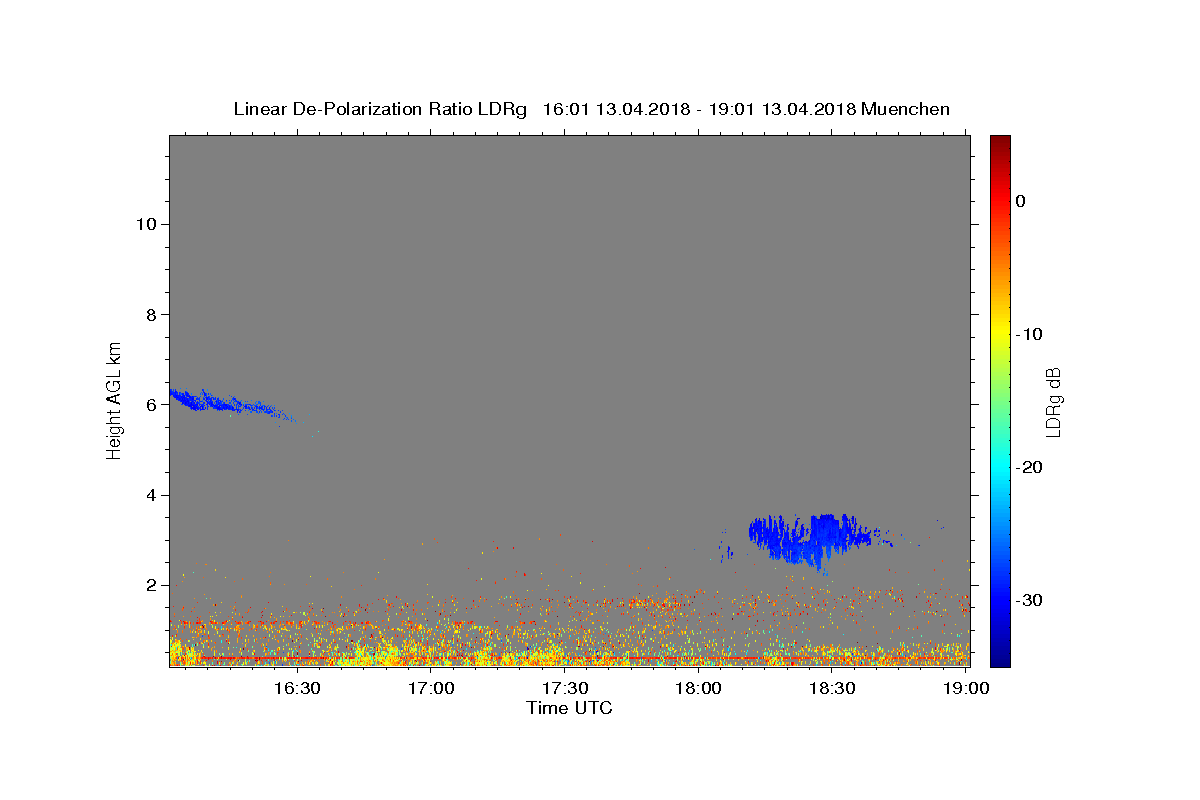This screenshot has height=800, width=1200.
Task: Click the plot title 'Linear De-Polarization Ratio LDRg'
Action: click(380, 109)
